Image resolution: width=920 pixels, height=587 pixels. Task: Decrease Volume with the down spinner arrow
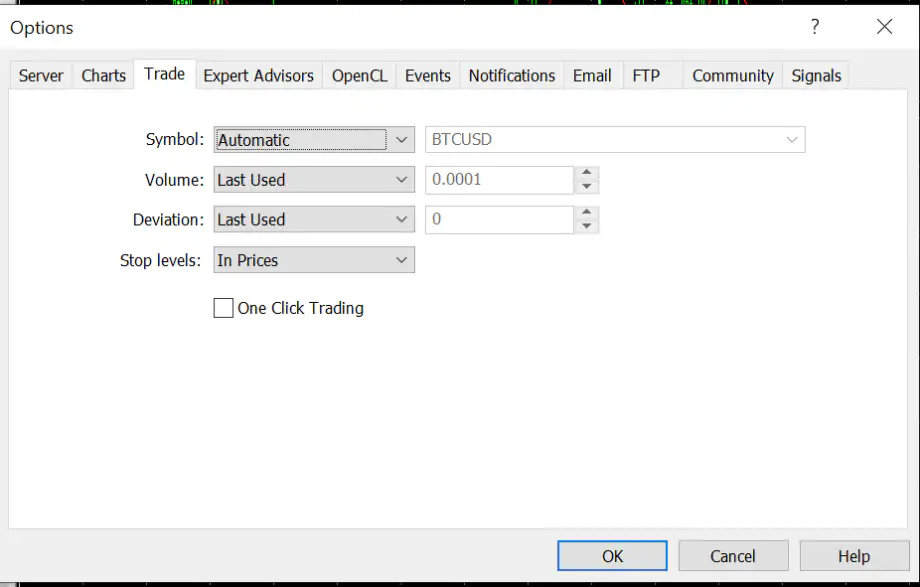click(x=587, y=187)
